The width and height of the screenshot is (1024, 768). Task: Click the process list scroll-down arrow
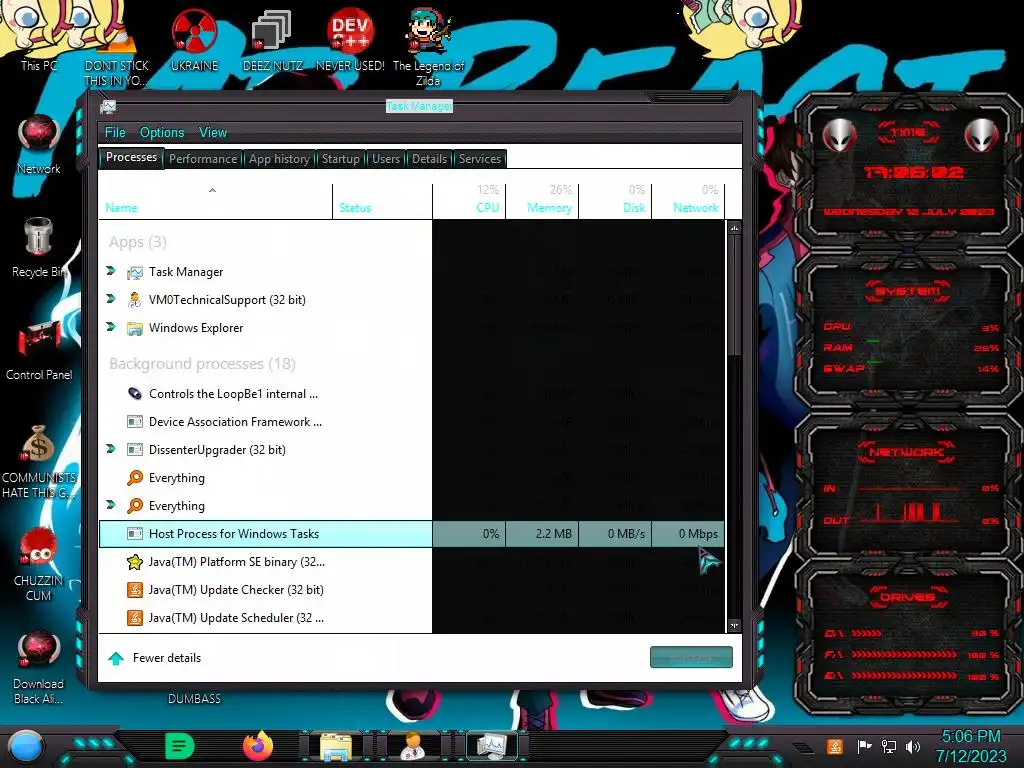pyautogui.click(x=734, y=625)
